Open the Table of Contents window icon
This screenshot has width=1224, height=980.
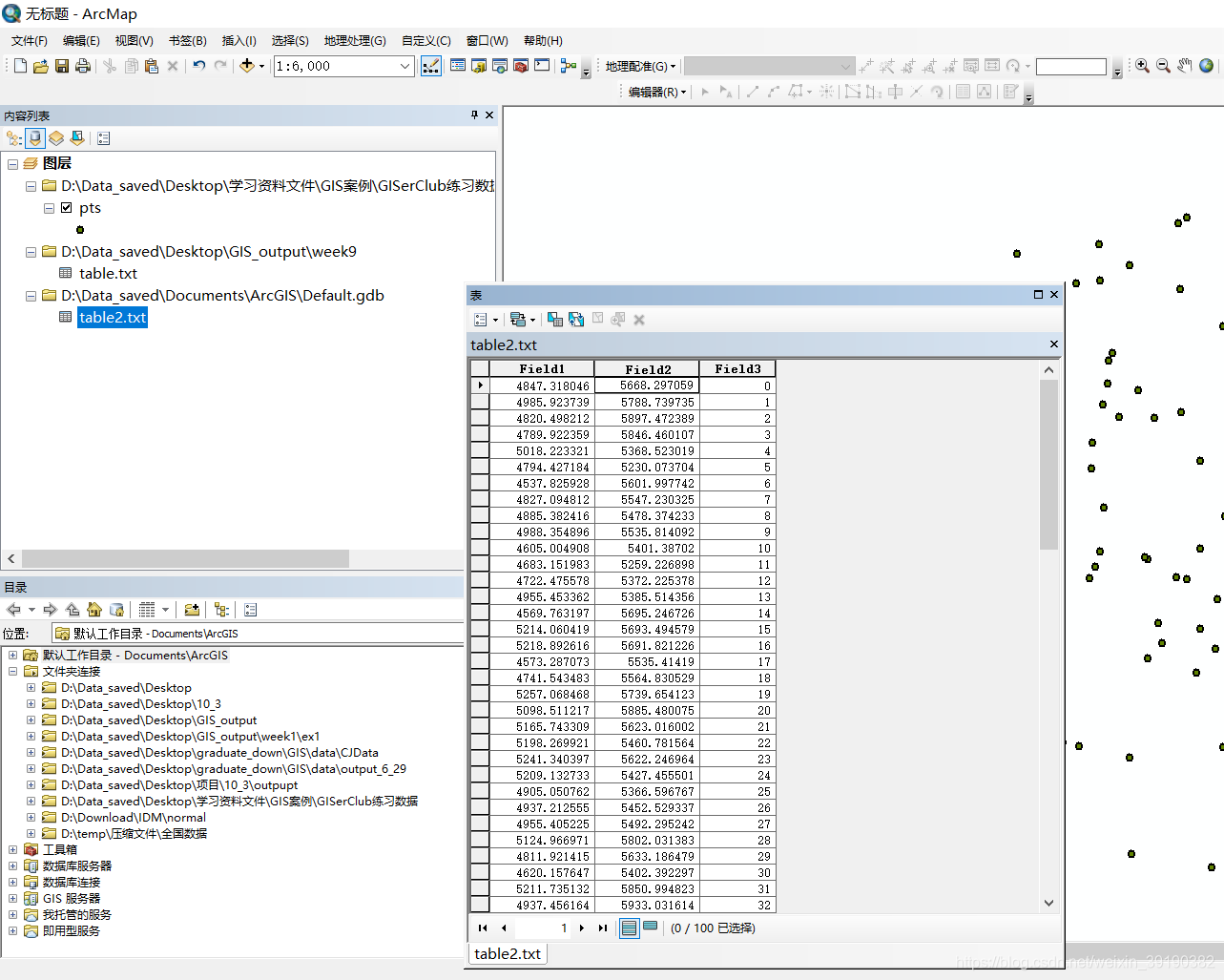458,66
